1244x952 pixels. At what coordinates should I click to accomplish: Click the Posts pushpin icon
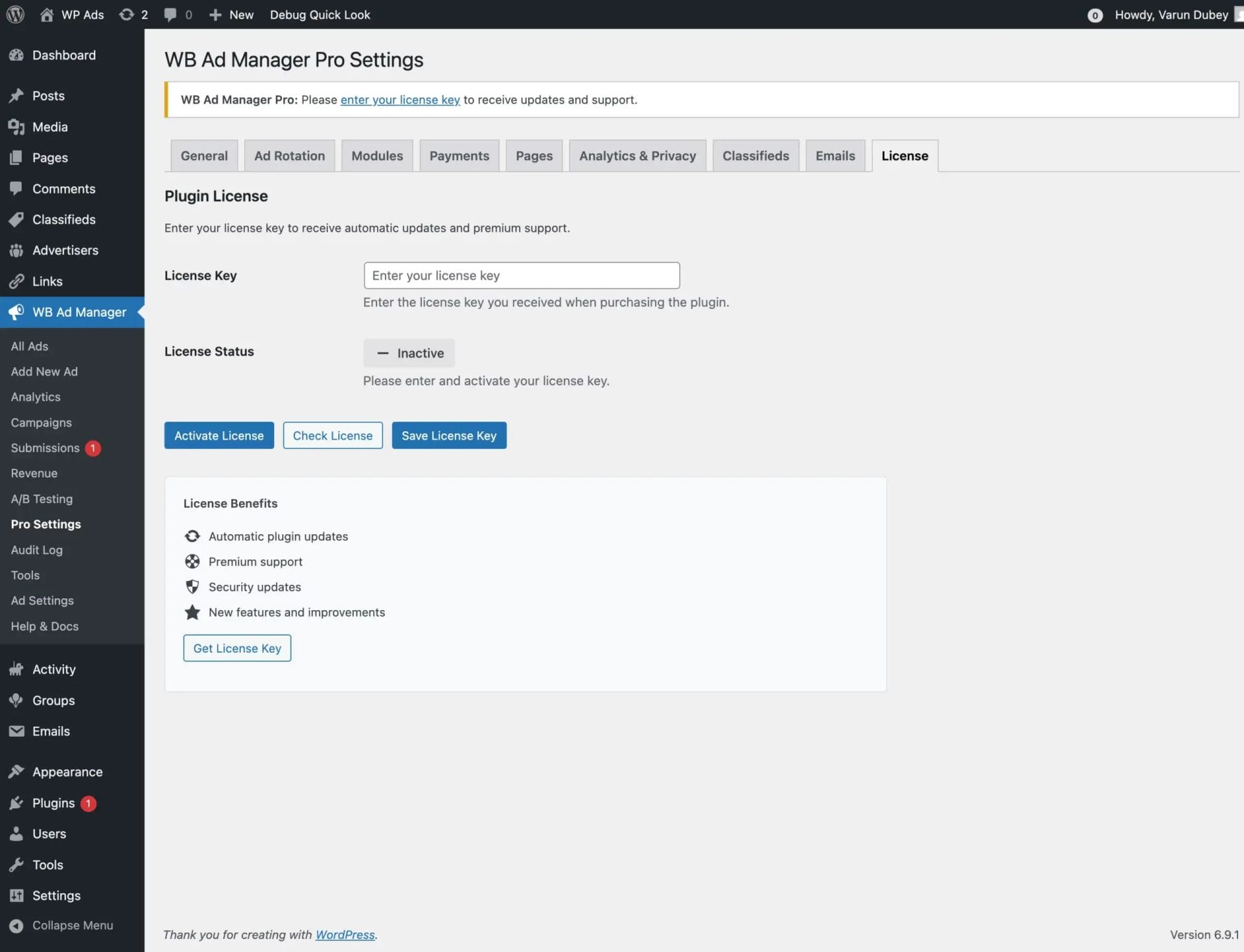[16, 96]
